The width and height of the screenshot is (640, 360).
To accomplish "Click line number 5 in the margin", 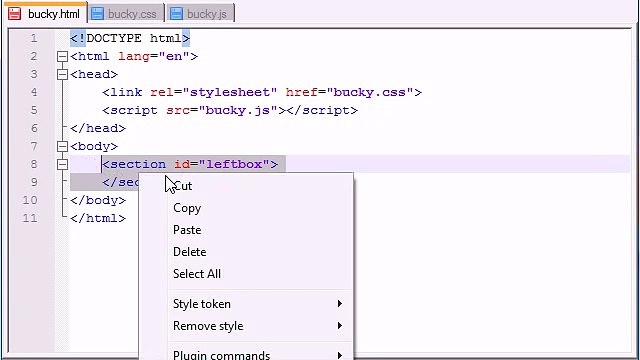I will pyautogui.click(x=33, y=110).
